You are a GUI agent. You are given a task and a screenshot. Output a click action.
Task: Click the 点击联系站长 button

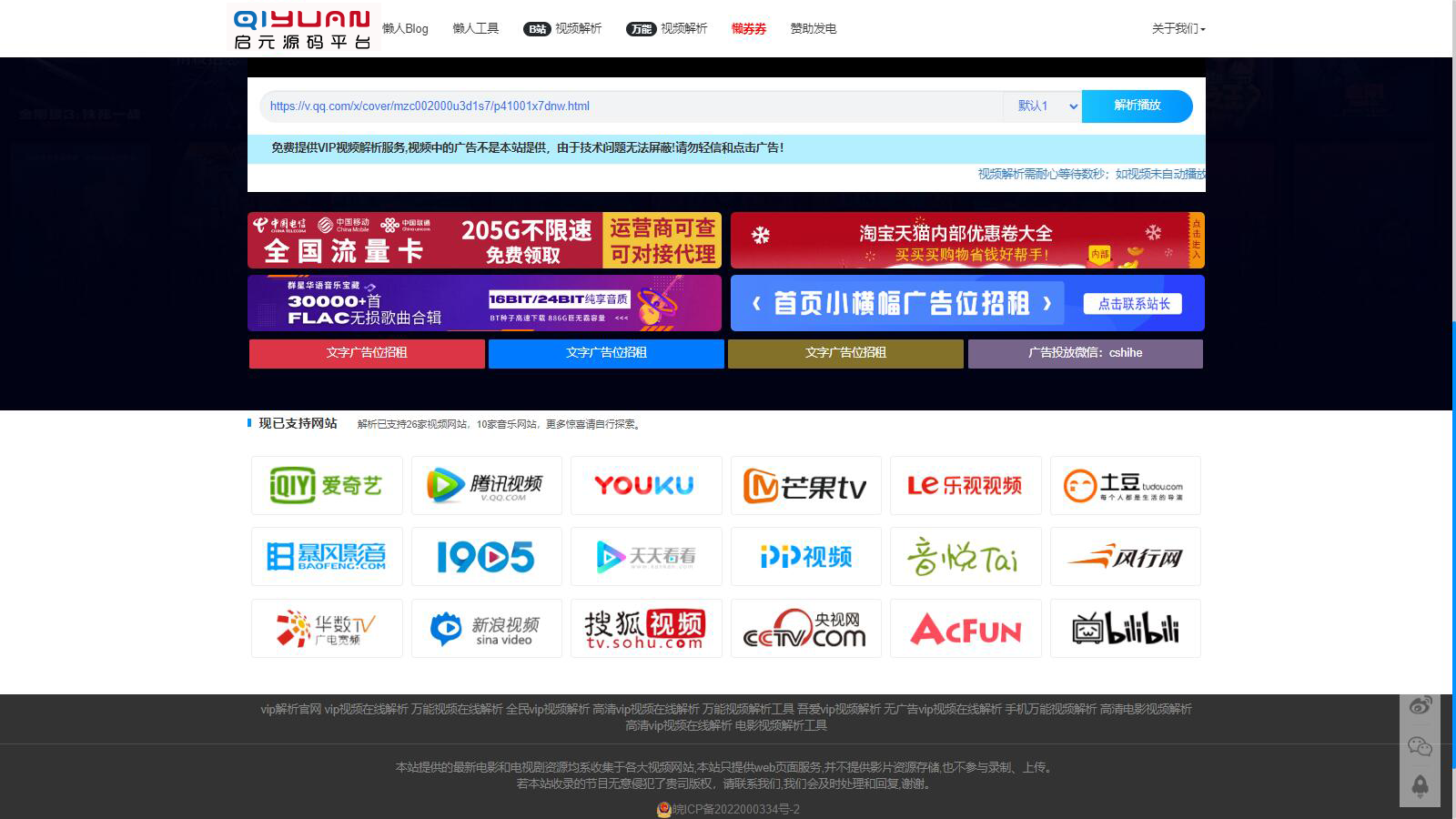coord(1133,304)
